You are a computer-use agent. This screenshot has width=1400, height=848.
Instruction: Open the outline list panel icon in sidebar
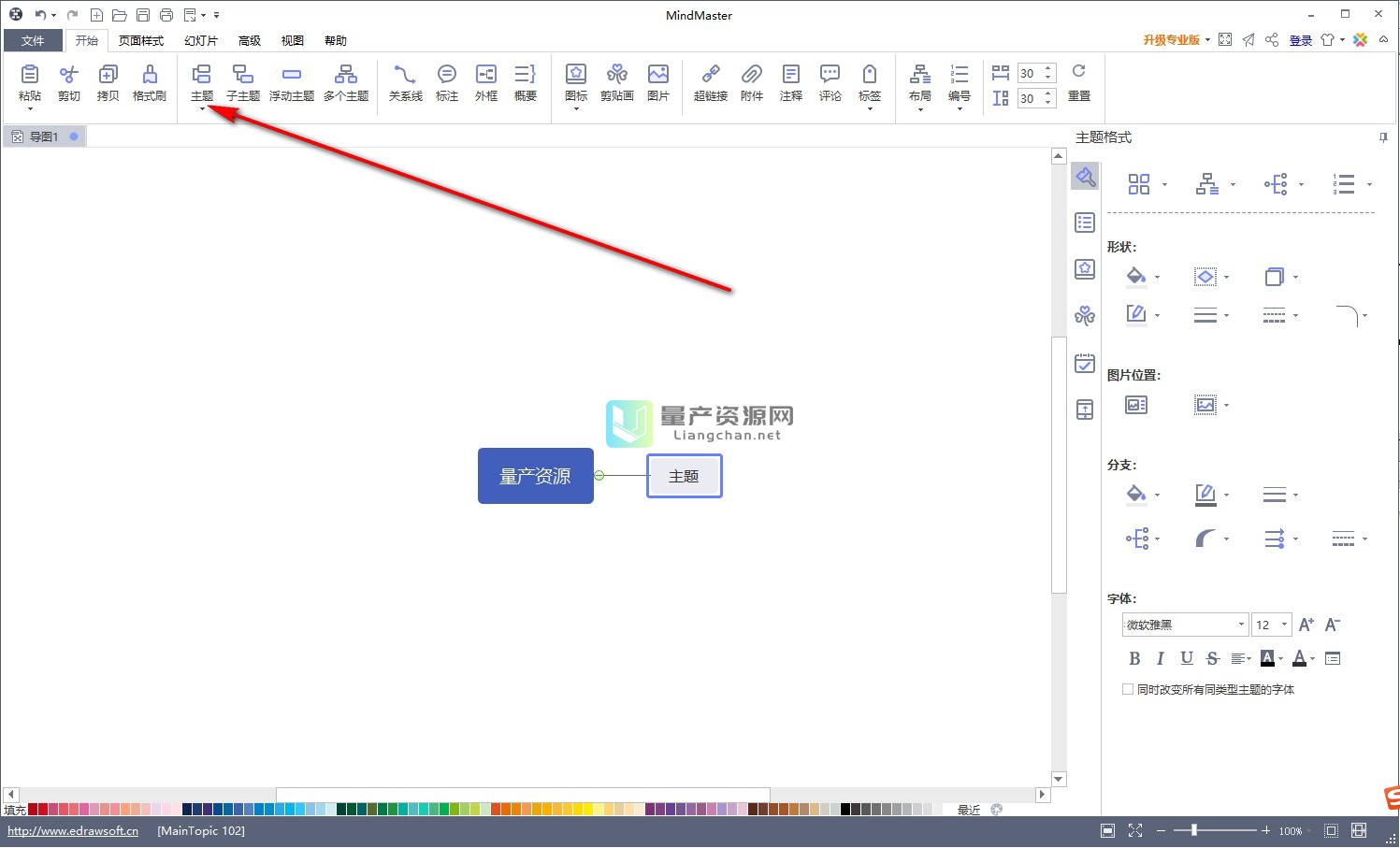tap(1085, 223)
